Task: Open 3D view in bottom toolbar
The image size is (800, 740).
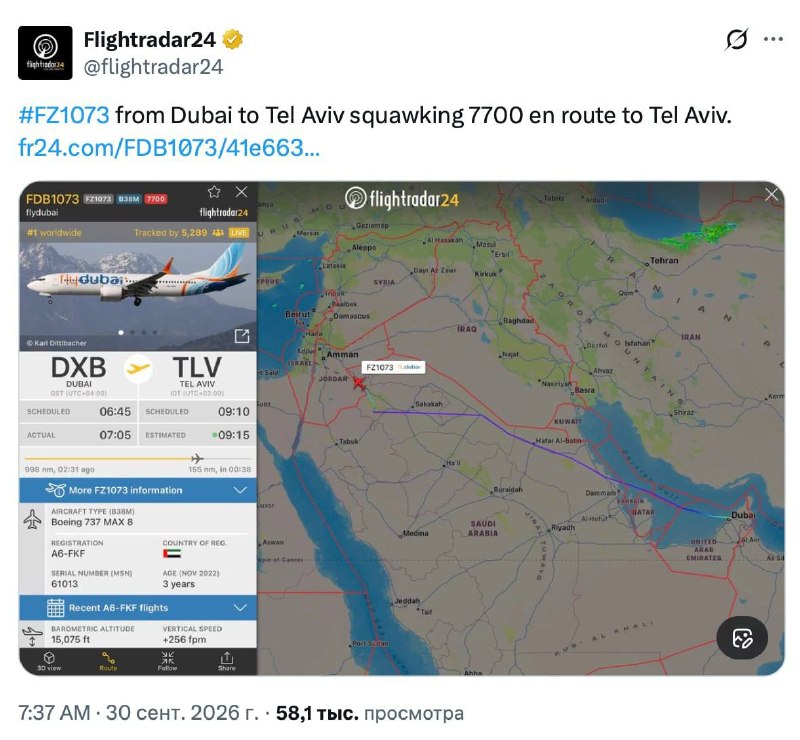Action: point(49,661)
